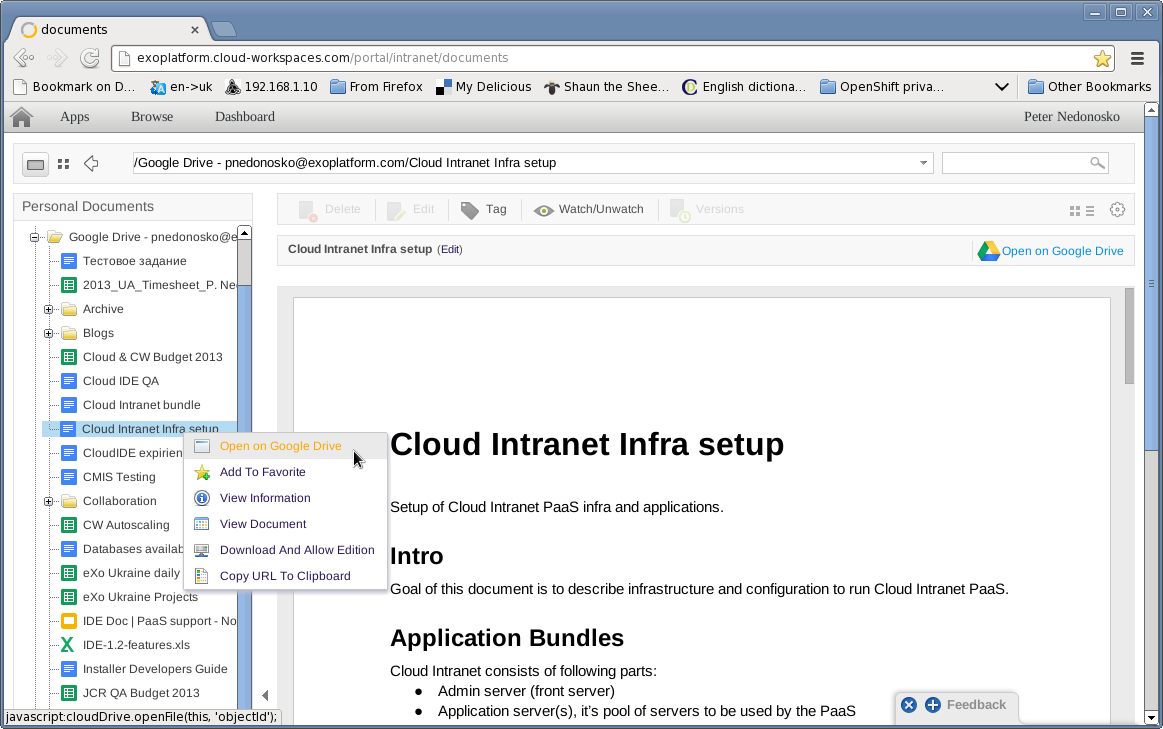This screenshot has height=729, width=1163.
Task: Click the Tag toolbar icon
Action: click(x=470, y=211)
